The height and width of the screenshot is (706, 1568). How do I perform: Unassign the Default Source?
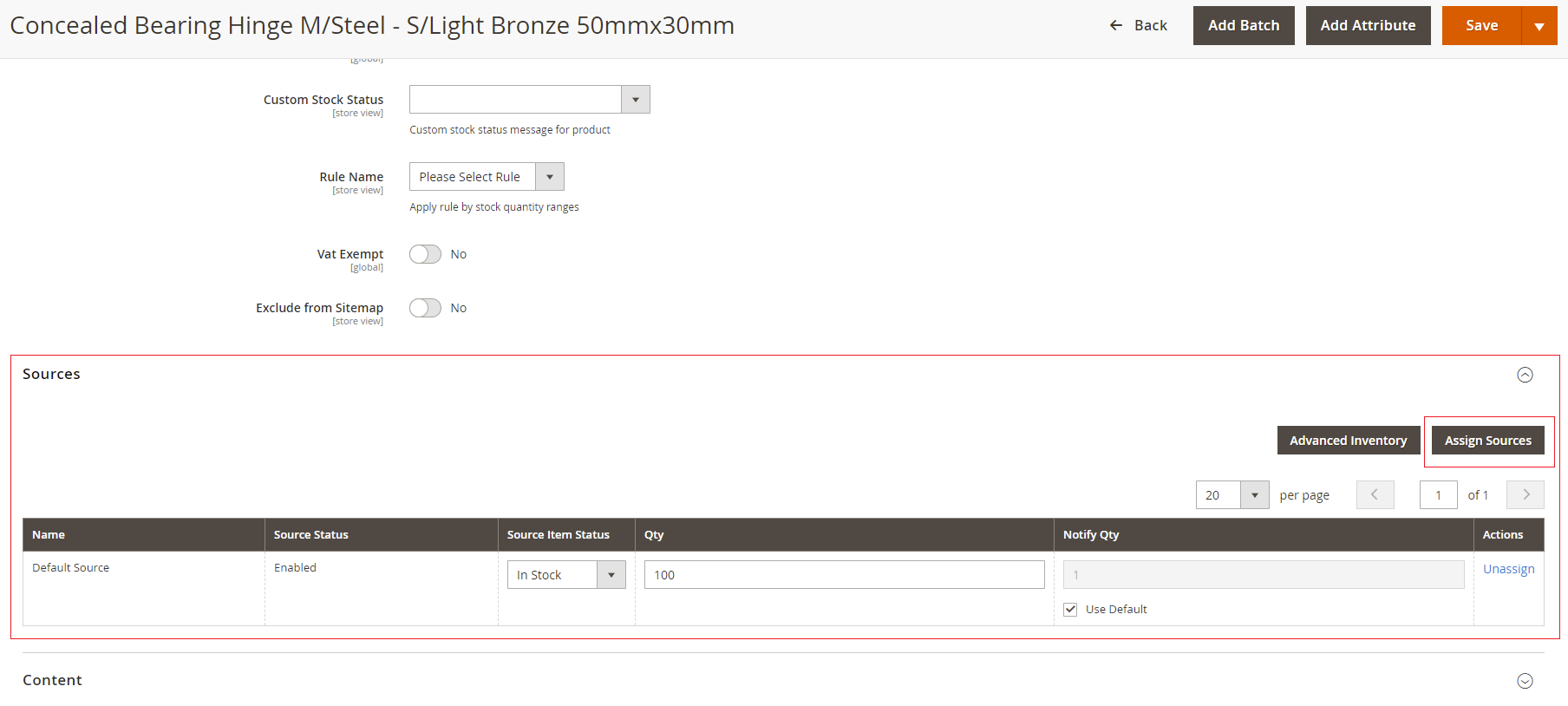click(x=1508, y=569)
